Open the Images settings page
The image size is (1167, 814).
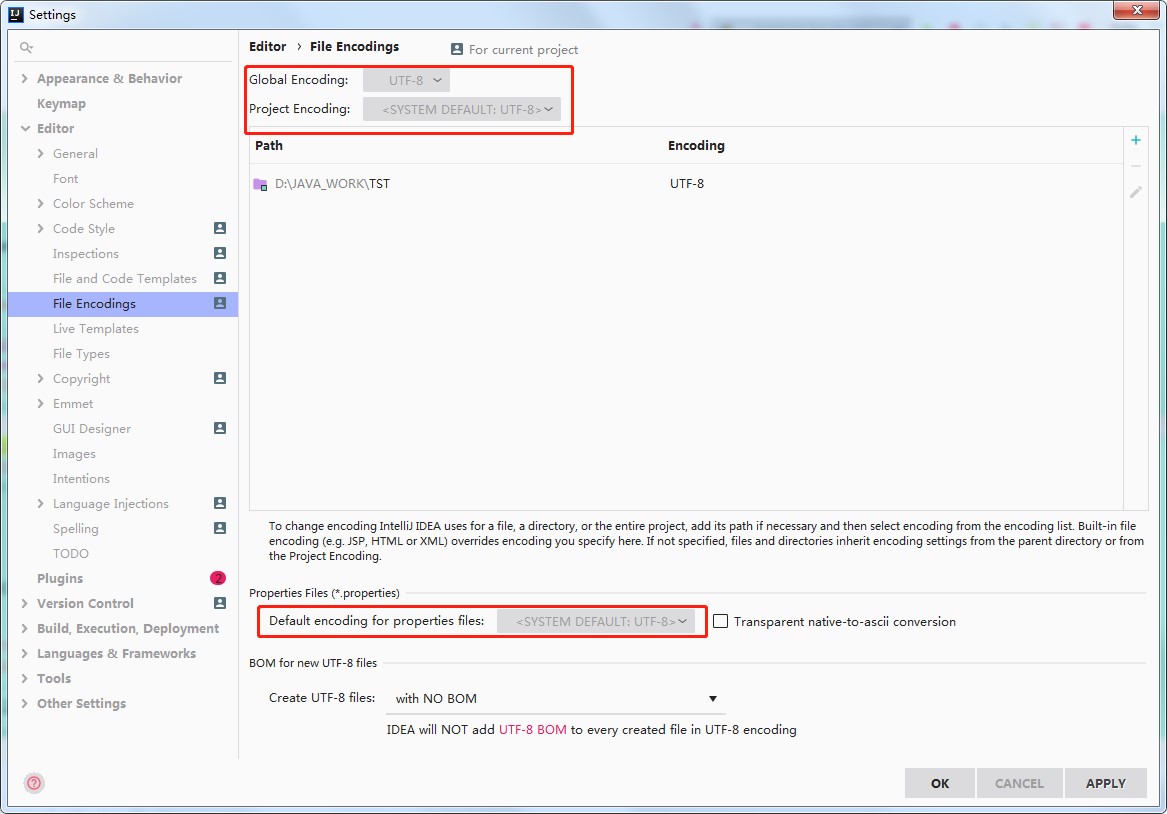pyautogui.click(x=74, y=453)
